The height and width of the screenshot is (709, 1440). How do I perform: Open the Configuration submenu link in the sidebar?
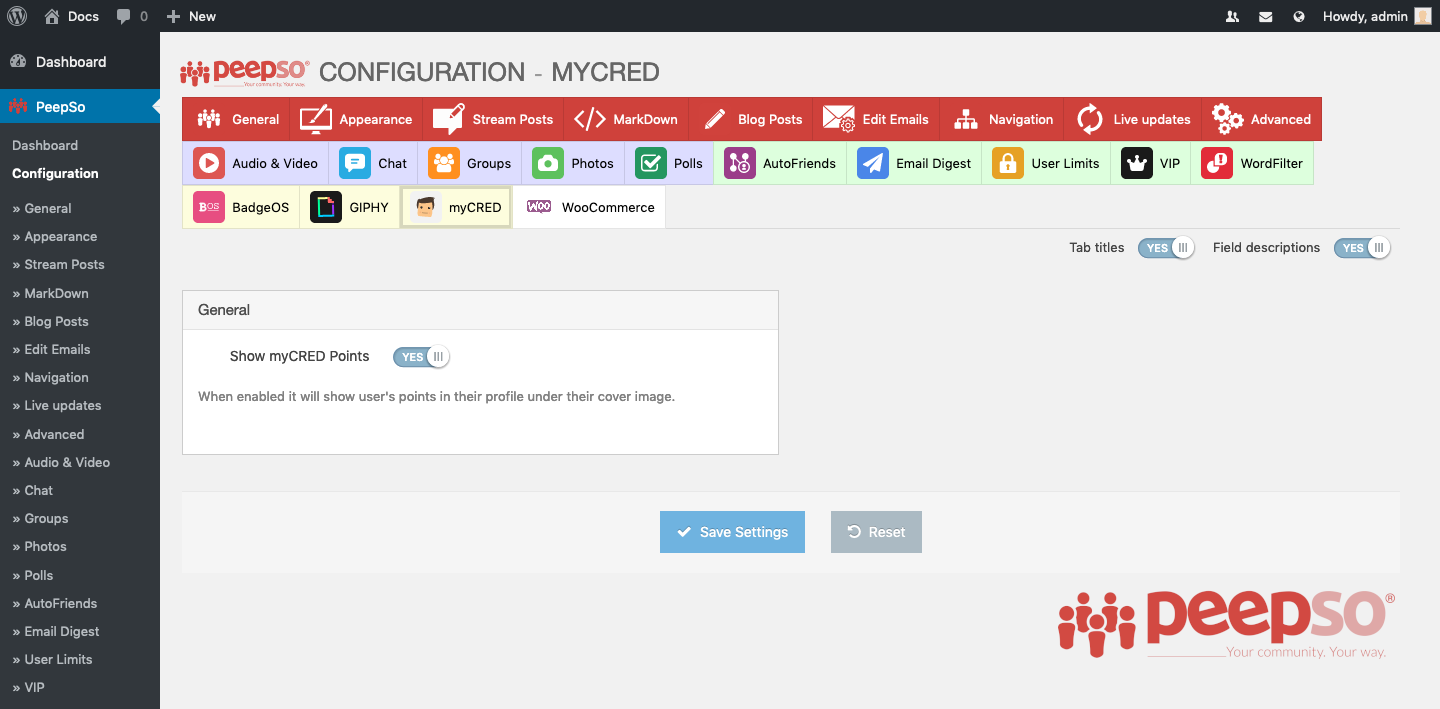55,173
